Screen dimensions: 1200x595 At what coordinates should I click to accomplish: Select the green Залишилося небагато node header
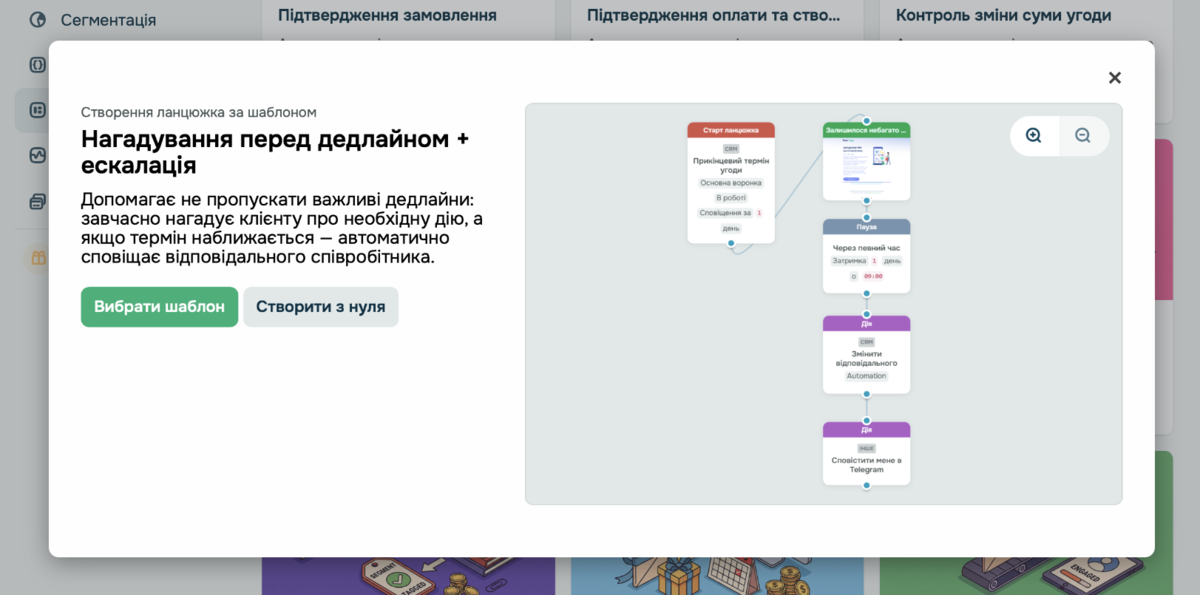(x=866, y=130)
